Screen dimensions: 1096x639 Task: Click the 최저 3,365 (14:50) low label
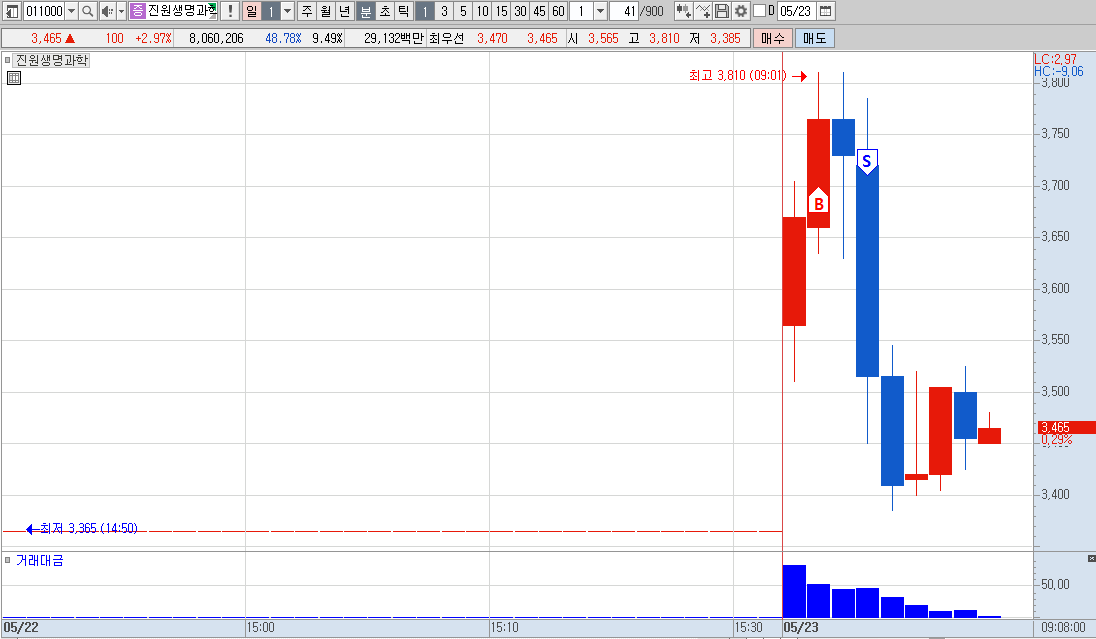click(89, 528)
